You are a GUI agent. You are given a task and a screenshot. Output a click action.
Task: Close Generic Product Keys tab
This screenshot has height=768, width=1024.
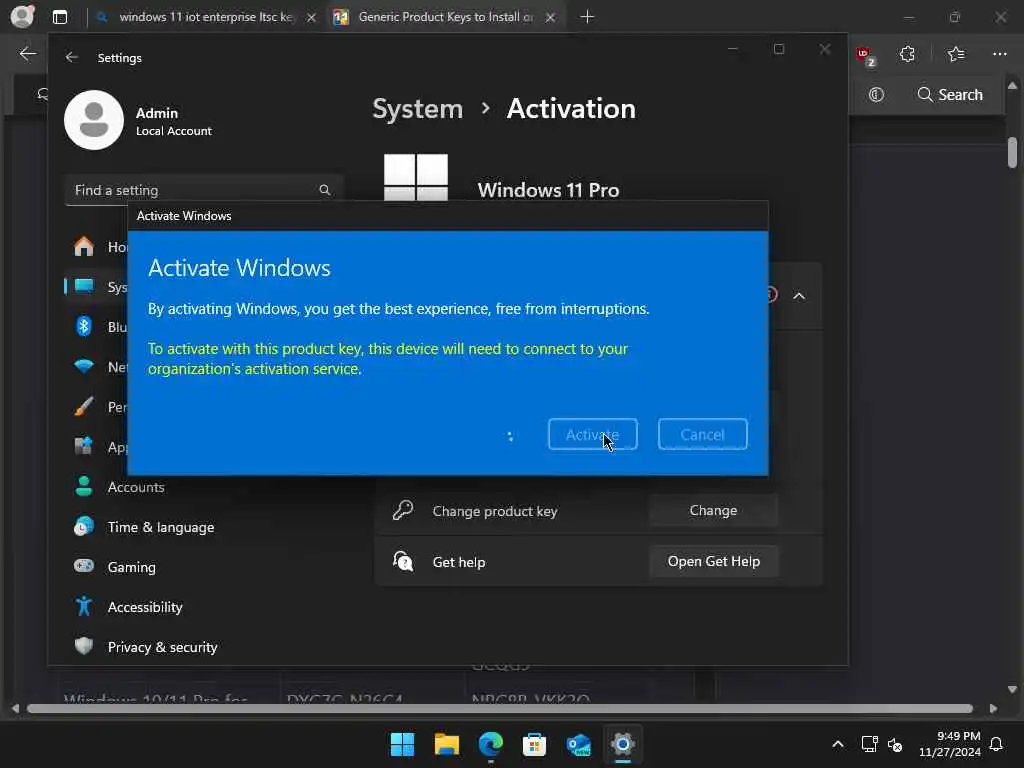551,18
